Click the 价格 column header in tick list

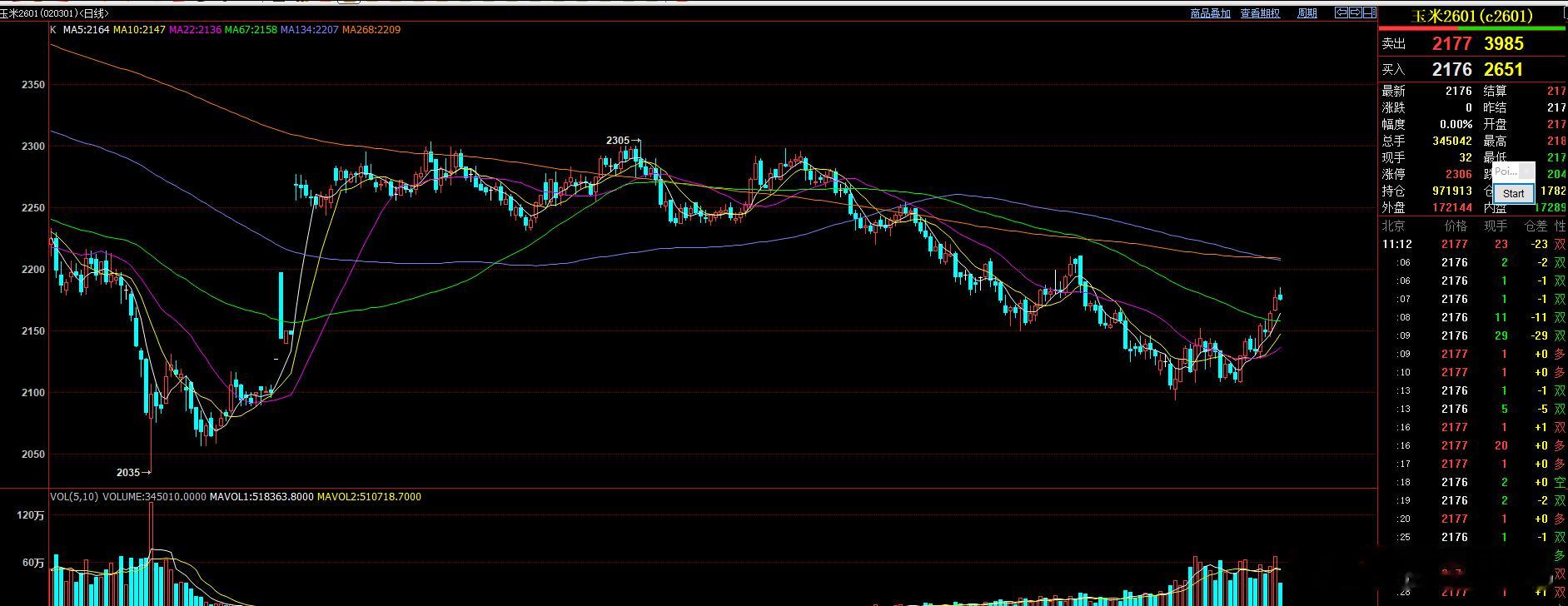click(x=1456, y=226)
